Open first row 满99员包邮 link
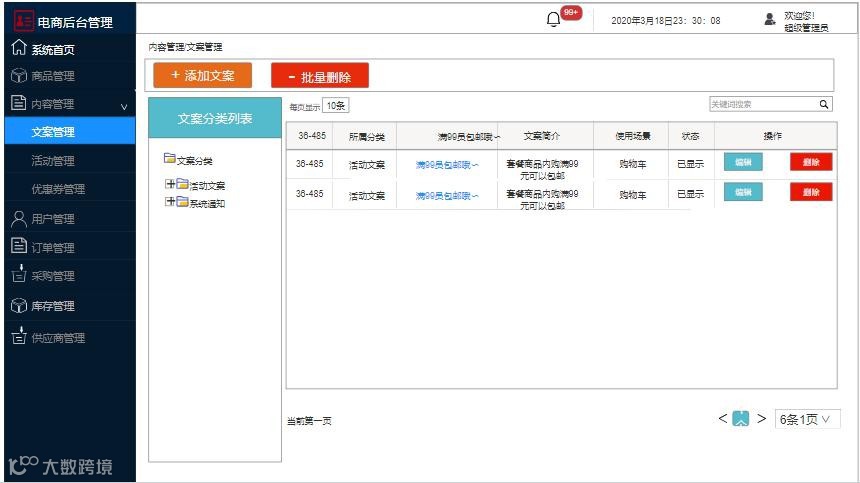This screenshot has height=483, width=860. point(447,164)
